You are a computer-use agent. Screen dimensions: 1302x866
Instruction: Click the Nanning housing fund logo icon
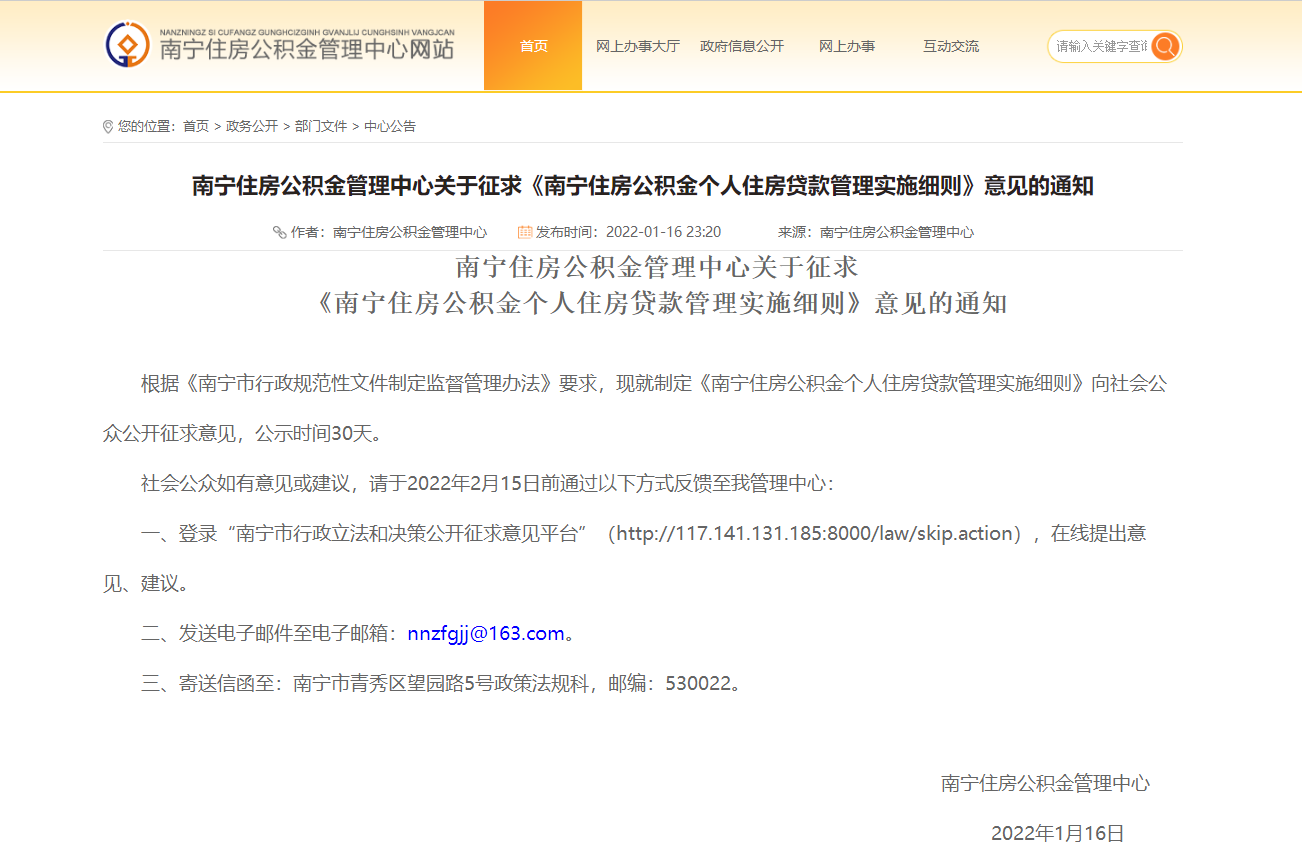pos(128,45)
